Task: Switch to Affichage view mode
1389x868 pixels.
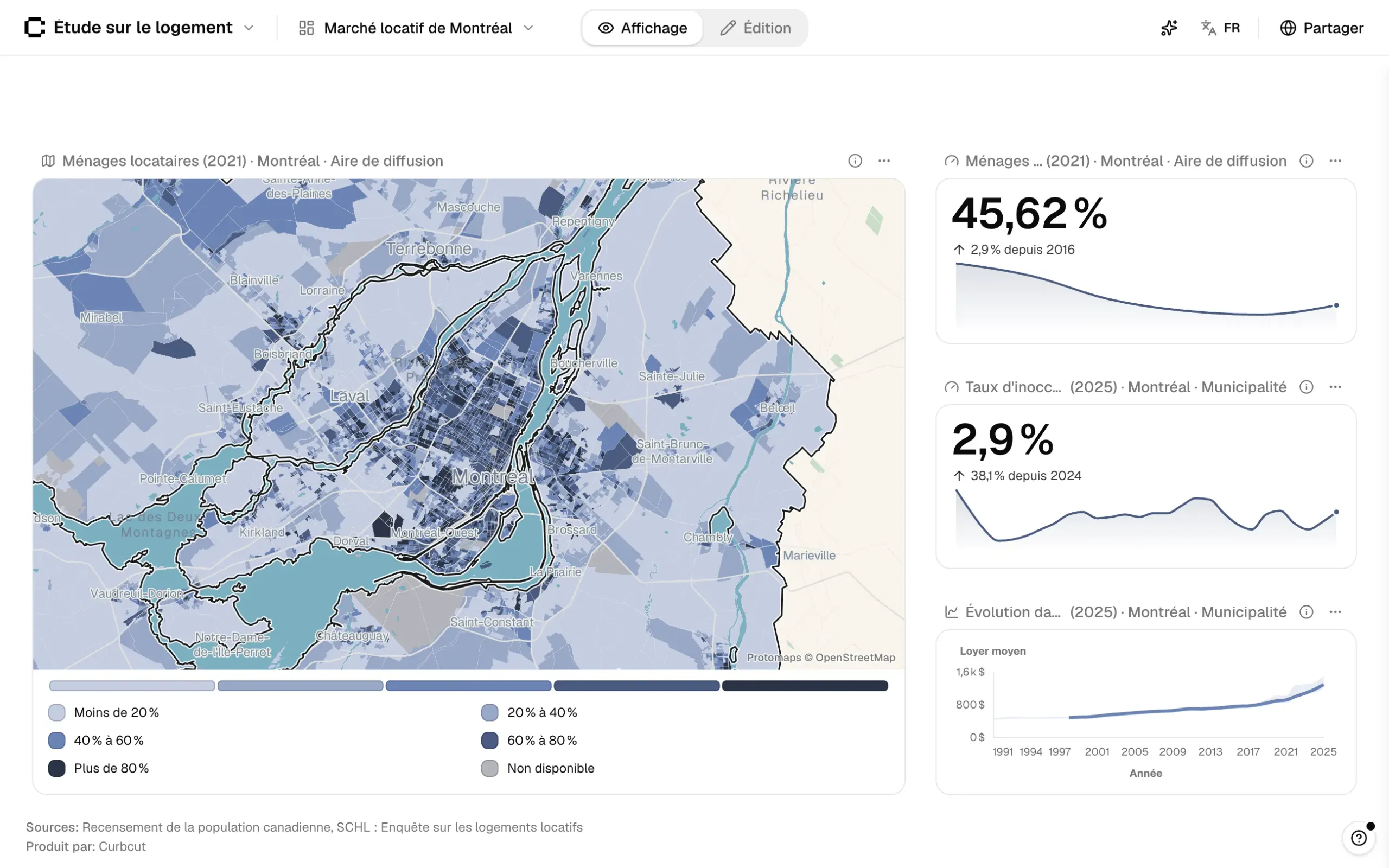Action: pos(642,28)
